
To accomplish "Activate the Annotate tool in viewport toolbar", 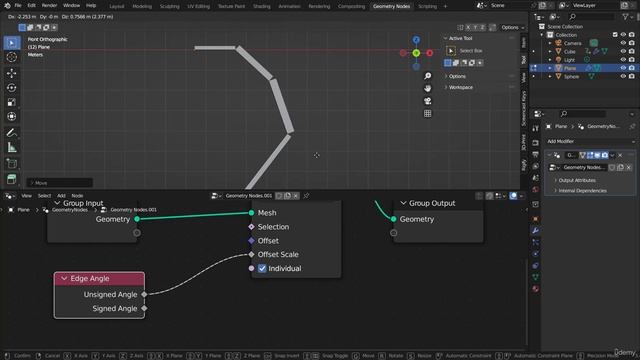I will [12, 133].
